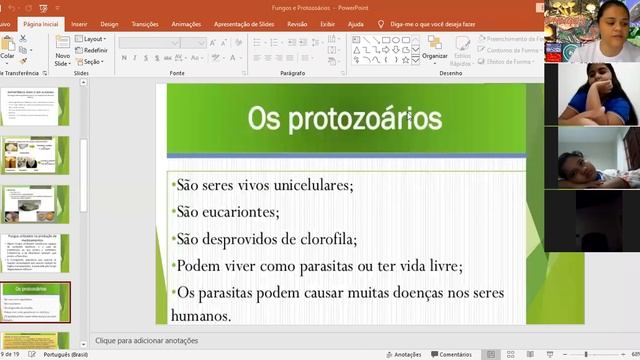640x360 pixels.
Task: Click Diga-me o que você deseja fazer
Action: [433, 24]
